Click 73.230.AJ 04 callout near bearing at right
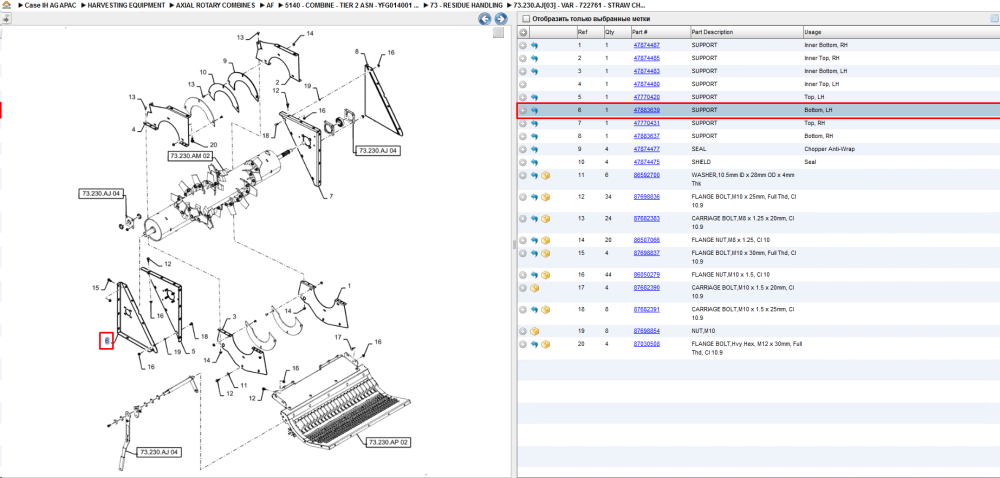This screenshot has width=1000, height=478. point(376,150)
